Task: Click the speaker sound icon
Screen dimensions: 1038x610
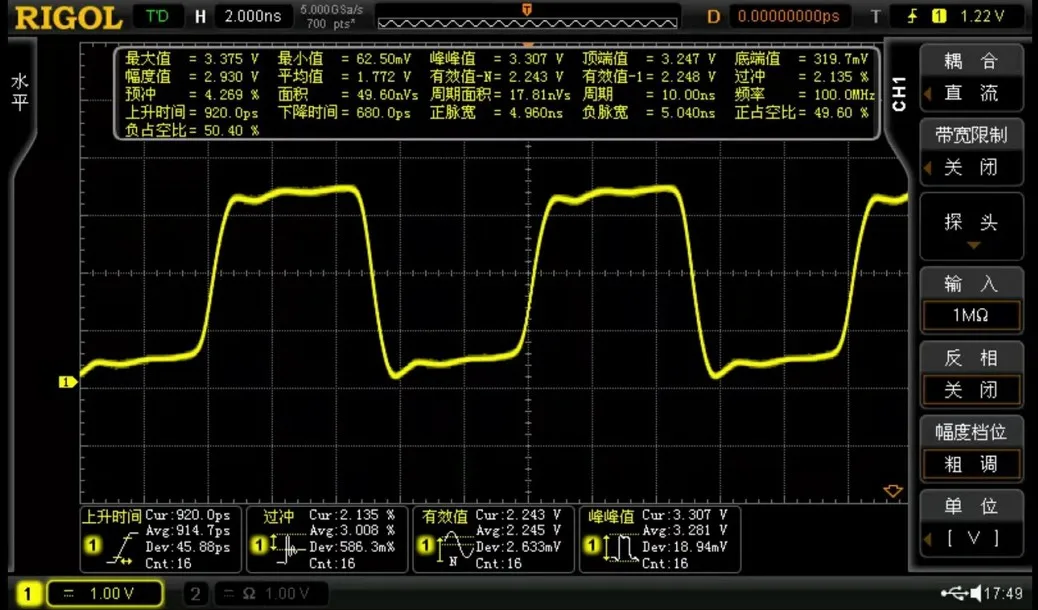Action: point(975,593)
